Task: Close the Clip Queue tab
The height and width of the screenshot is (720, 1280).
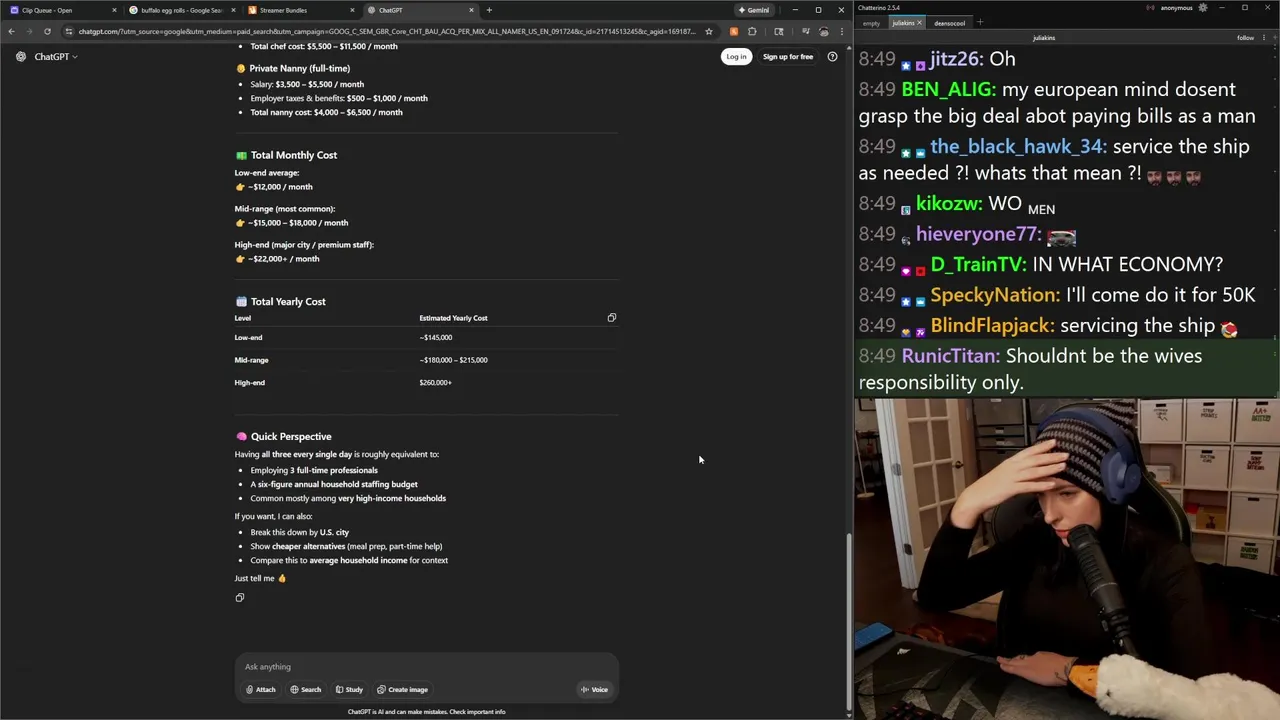Action: [x=114, y=10]
